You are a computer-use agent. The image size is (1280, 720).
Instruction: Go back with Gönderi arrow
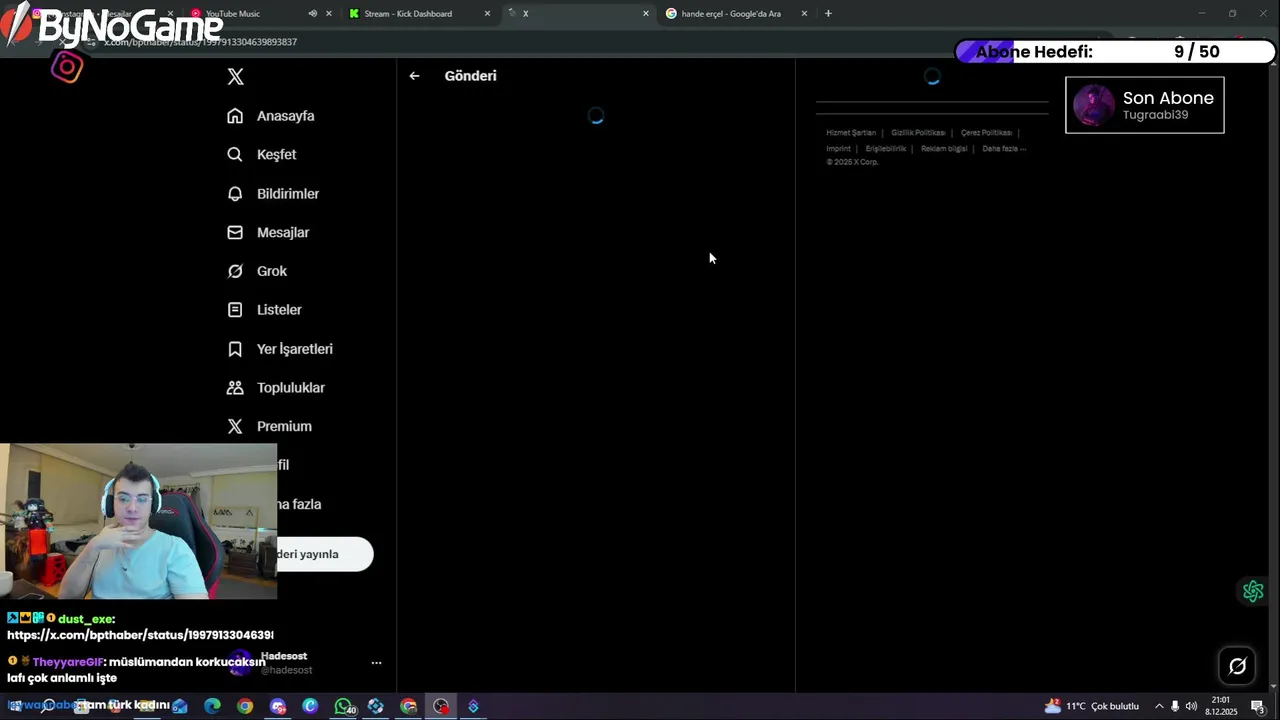414,76
